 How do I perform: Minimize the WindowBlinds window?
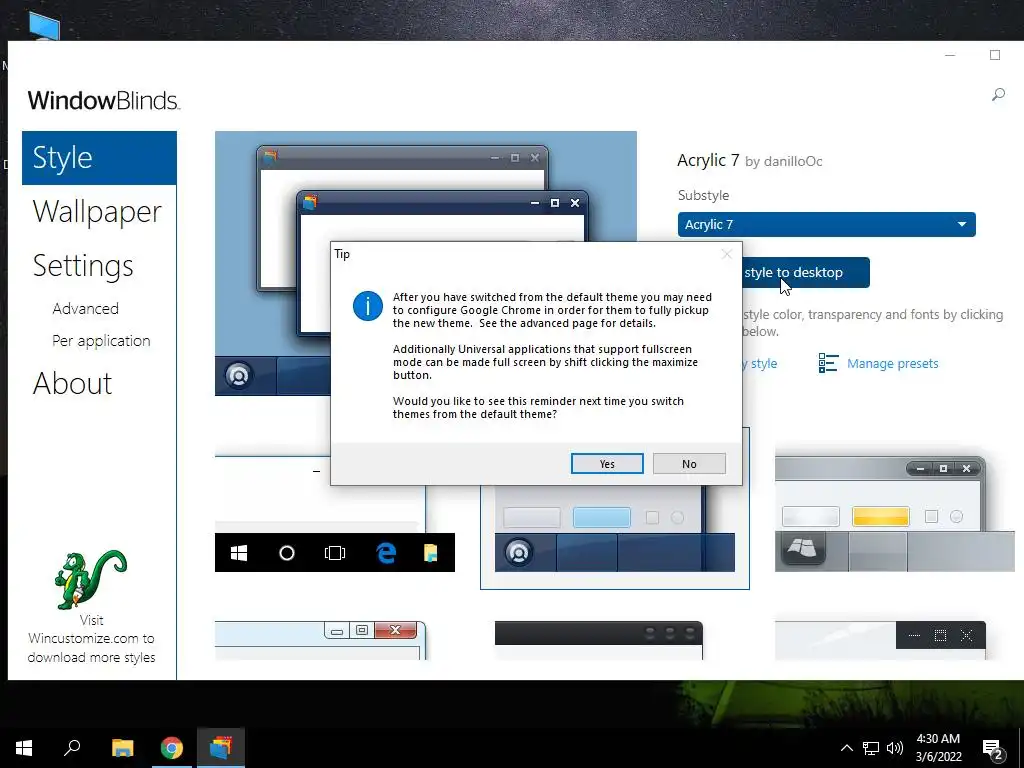(950, 56)
